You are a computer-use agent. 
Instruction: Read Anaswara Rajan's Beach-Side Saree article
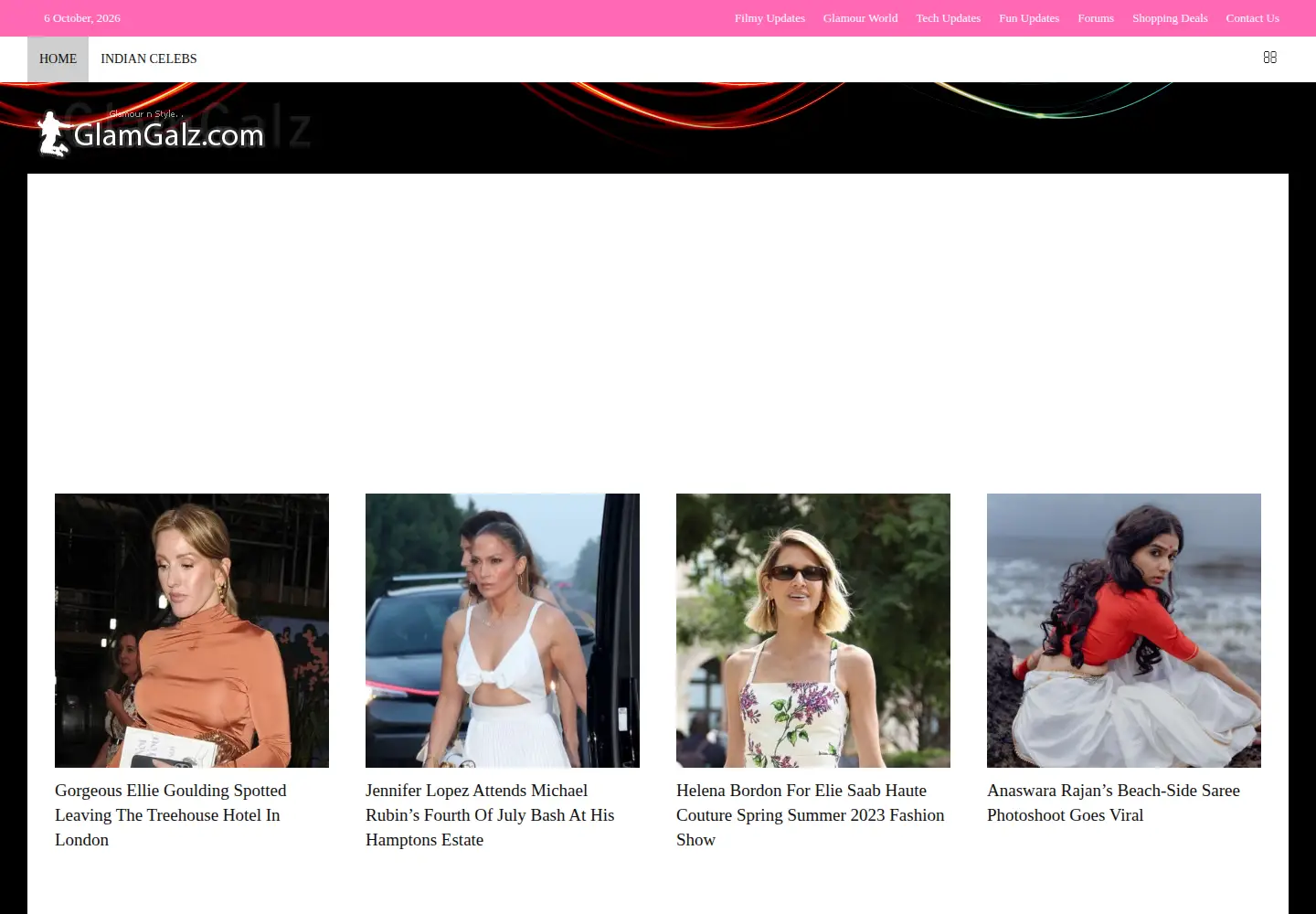coord(1113,802)
